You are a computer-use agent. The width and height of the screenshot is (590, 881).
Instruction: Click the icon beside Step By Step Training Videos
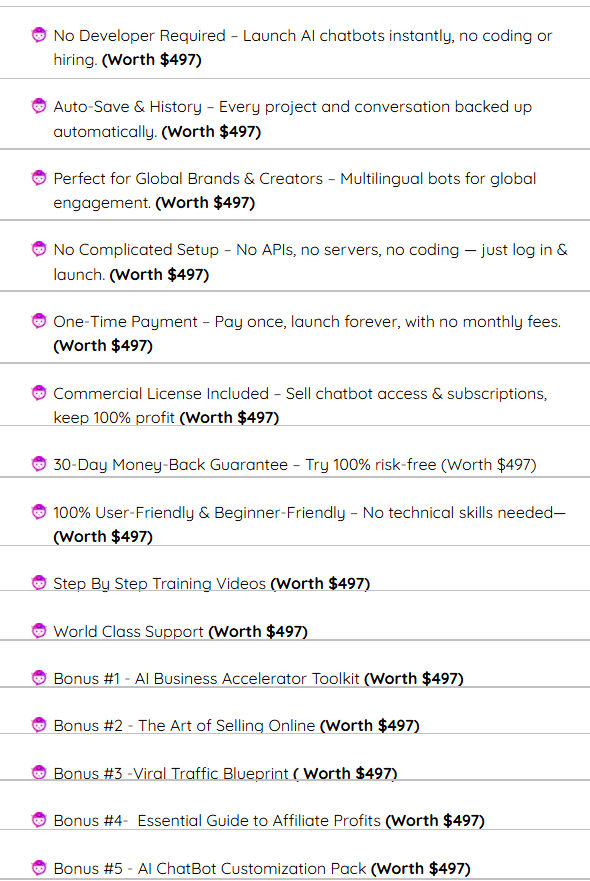[x=39, y=583]
